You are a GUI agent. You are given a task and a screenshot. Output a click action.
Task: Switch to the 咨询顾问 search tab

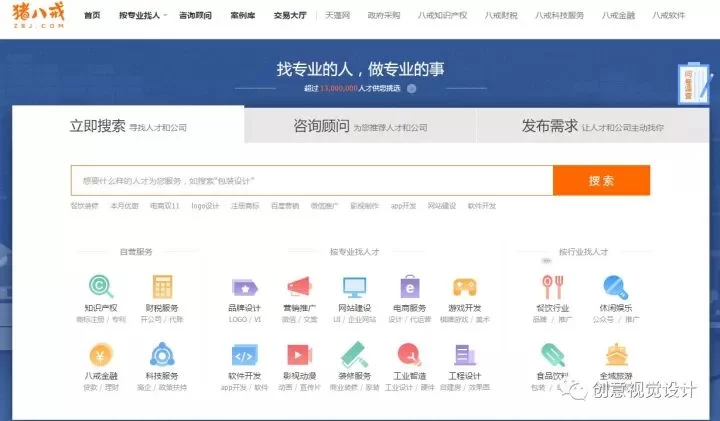click(360, 127)
